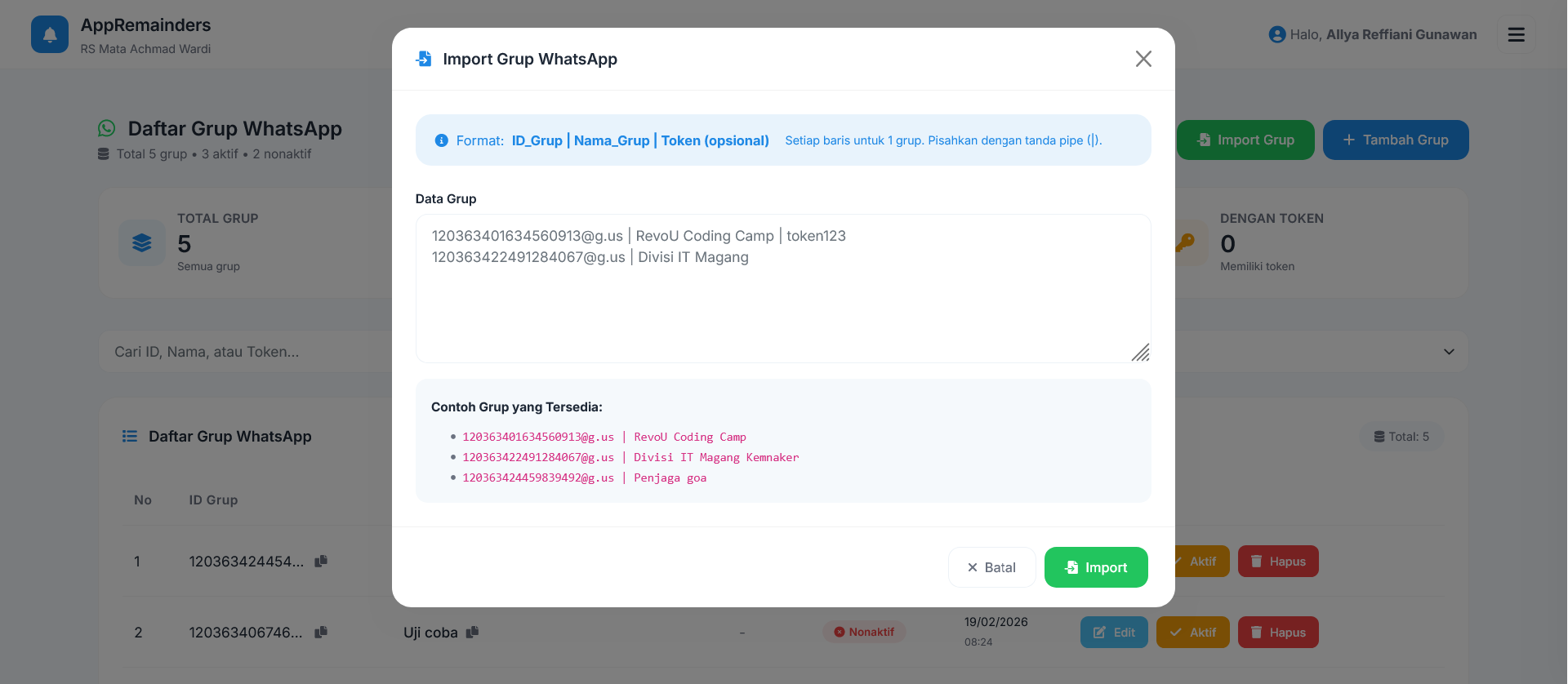Copy ID Grup in row 1

click(x=321, y=561)
